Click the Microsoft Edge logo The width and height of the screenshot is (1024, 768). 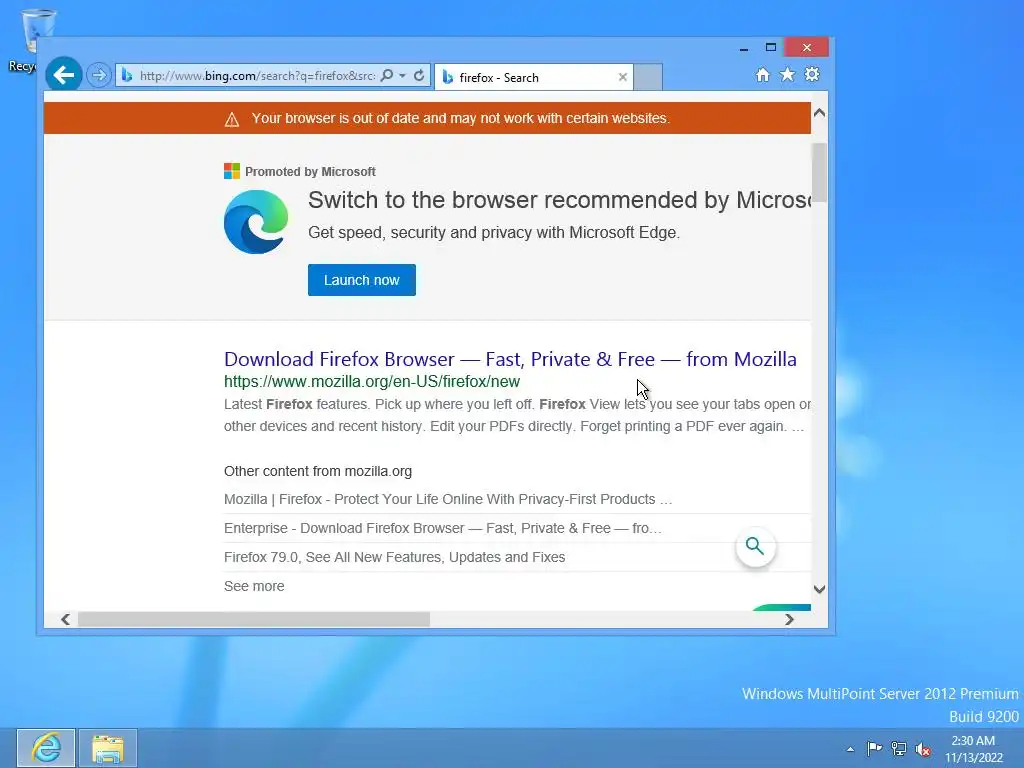(255, 222)
